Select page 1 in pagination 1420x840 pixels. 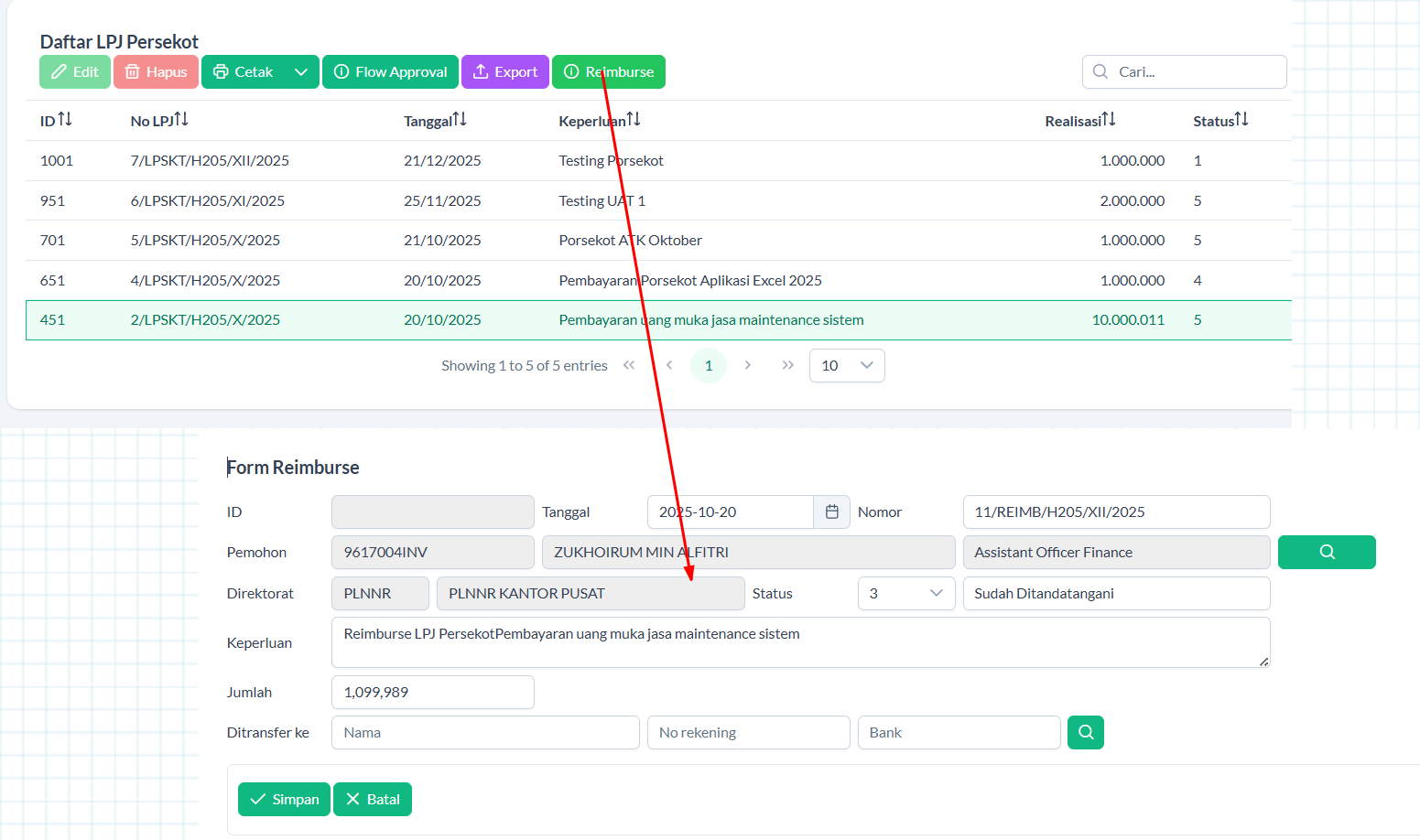coord(708,366)
